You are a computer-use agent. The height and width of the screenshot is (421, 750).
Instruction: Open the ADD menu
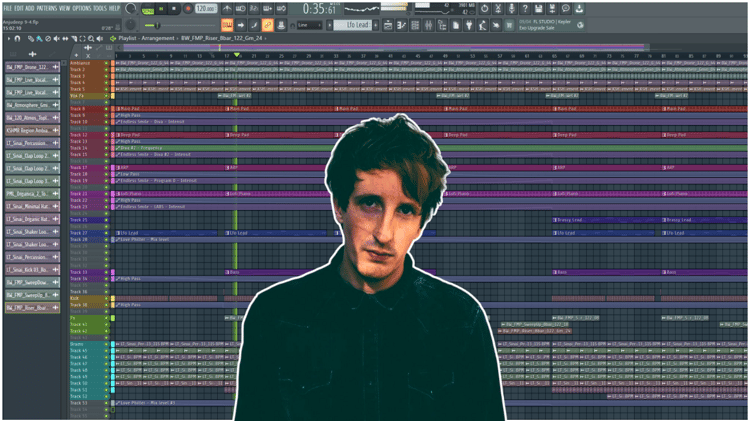[30, 8]
